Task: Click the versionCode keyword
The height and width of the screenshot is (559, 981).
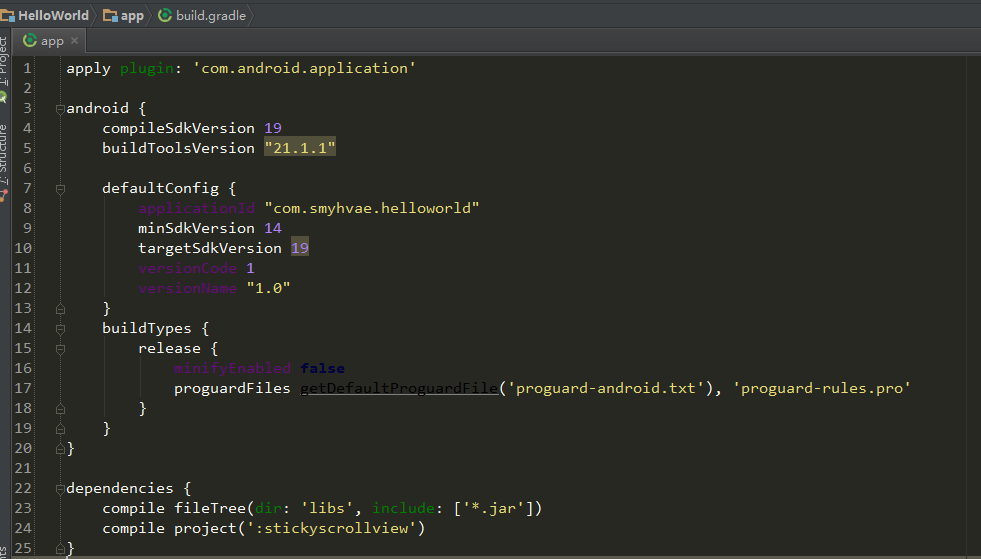Action: (188, 269)
